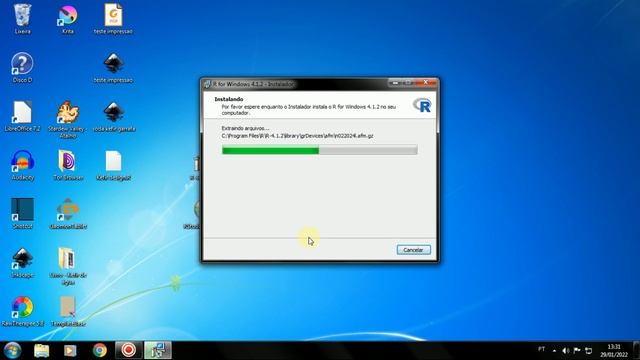Click the Show Desktop strip on taskbar
The width and height of the screenshot is (640, 360).
637,351
